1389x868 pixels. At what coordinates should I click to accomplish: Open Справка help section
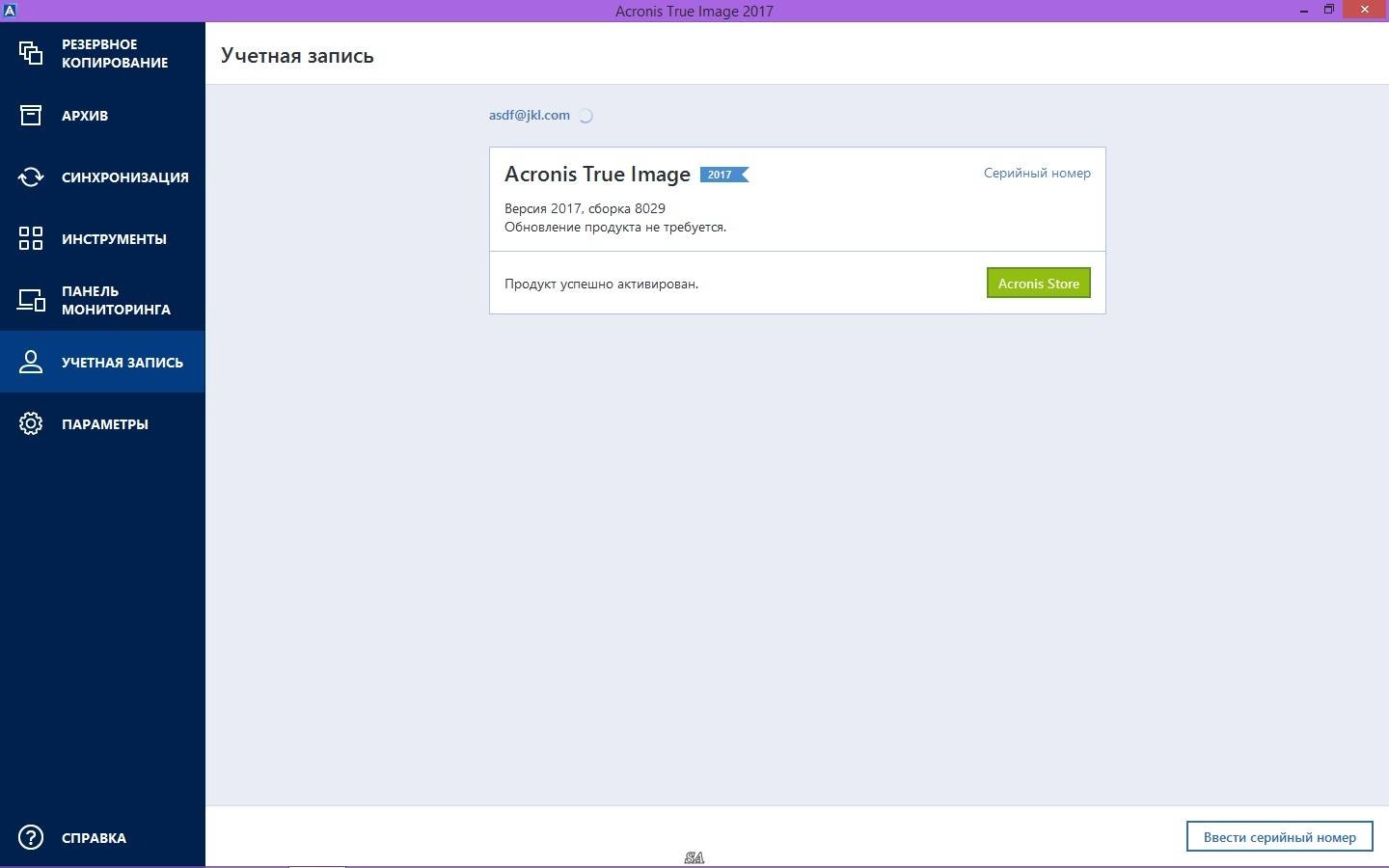(102, 837)
